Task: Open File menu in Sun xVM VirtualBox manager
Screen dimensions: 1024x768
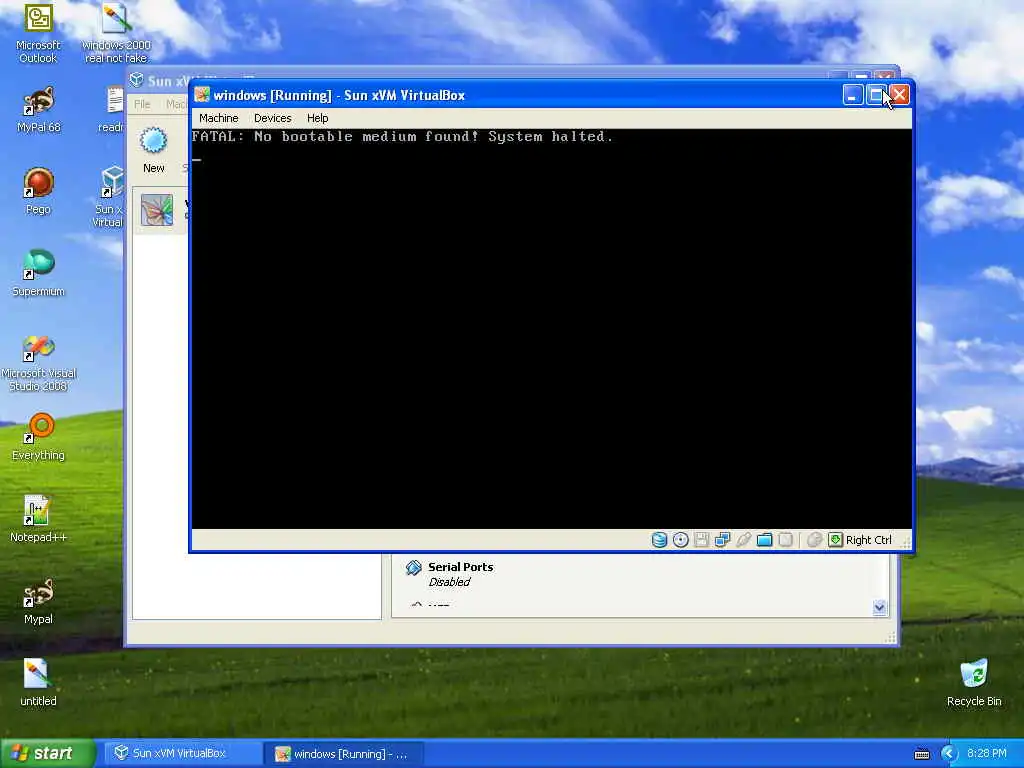Action: (142, 104)
